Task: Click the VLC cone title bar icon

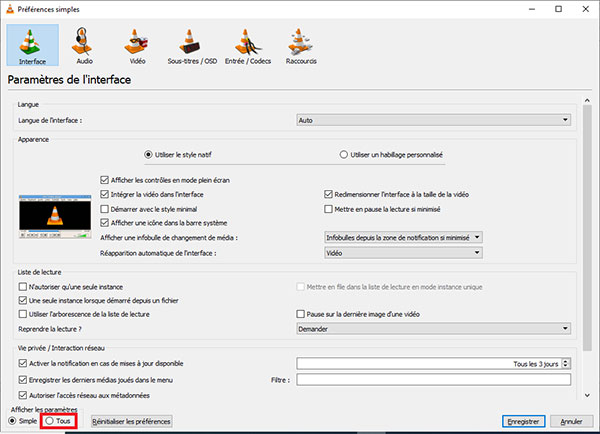Action: click(x=10, y=9)
